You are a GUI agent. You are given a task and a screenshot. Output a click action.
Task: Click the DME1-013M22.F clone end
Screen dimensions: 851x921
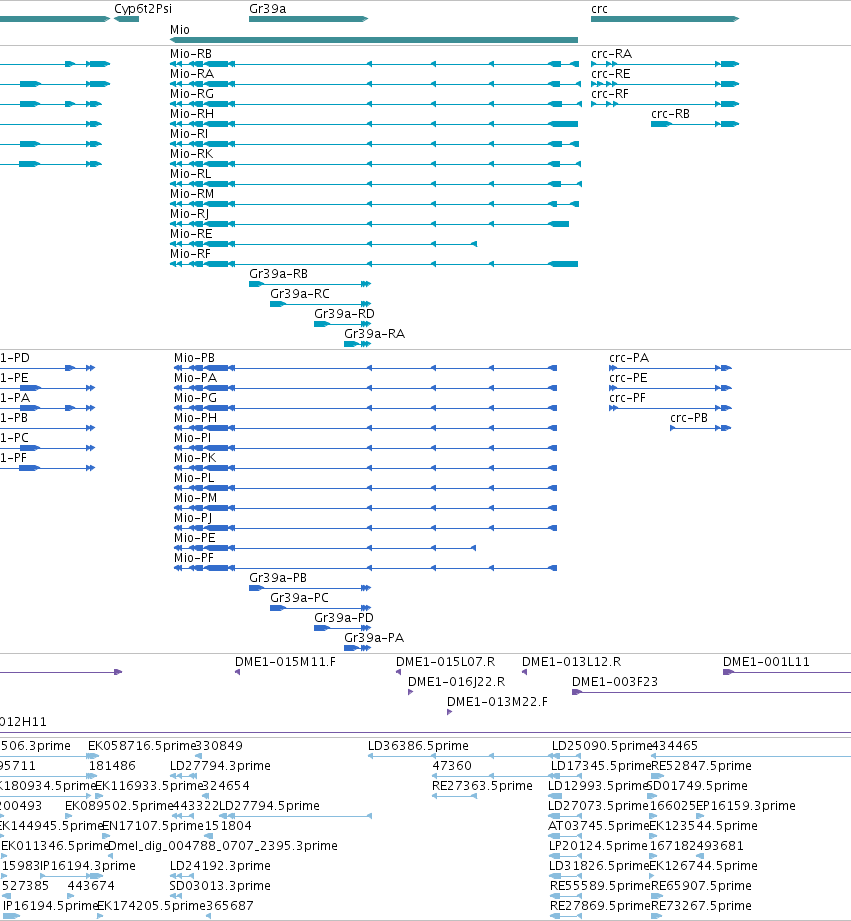pos(449,712)
